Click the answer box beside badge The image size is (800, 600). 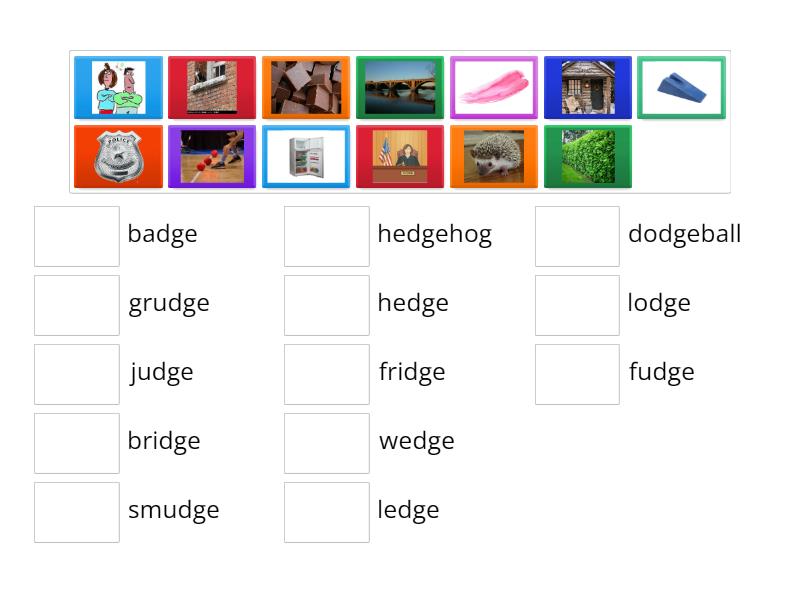77,234
